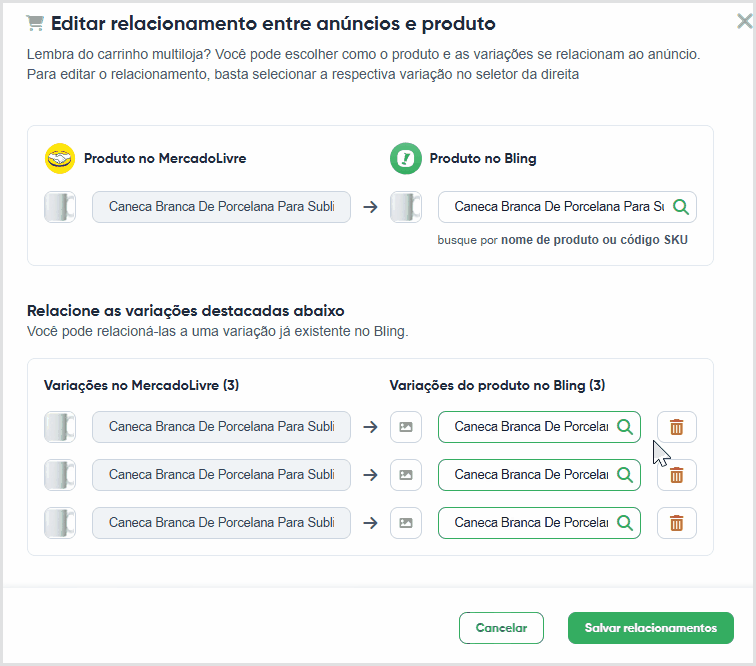Click Salvar relacionamentos button
The width and height of the screenshot is (756, 666).
(x=650, y=628)
